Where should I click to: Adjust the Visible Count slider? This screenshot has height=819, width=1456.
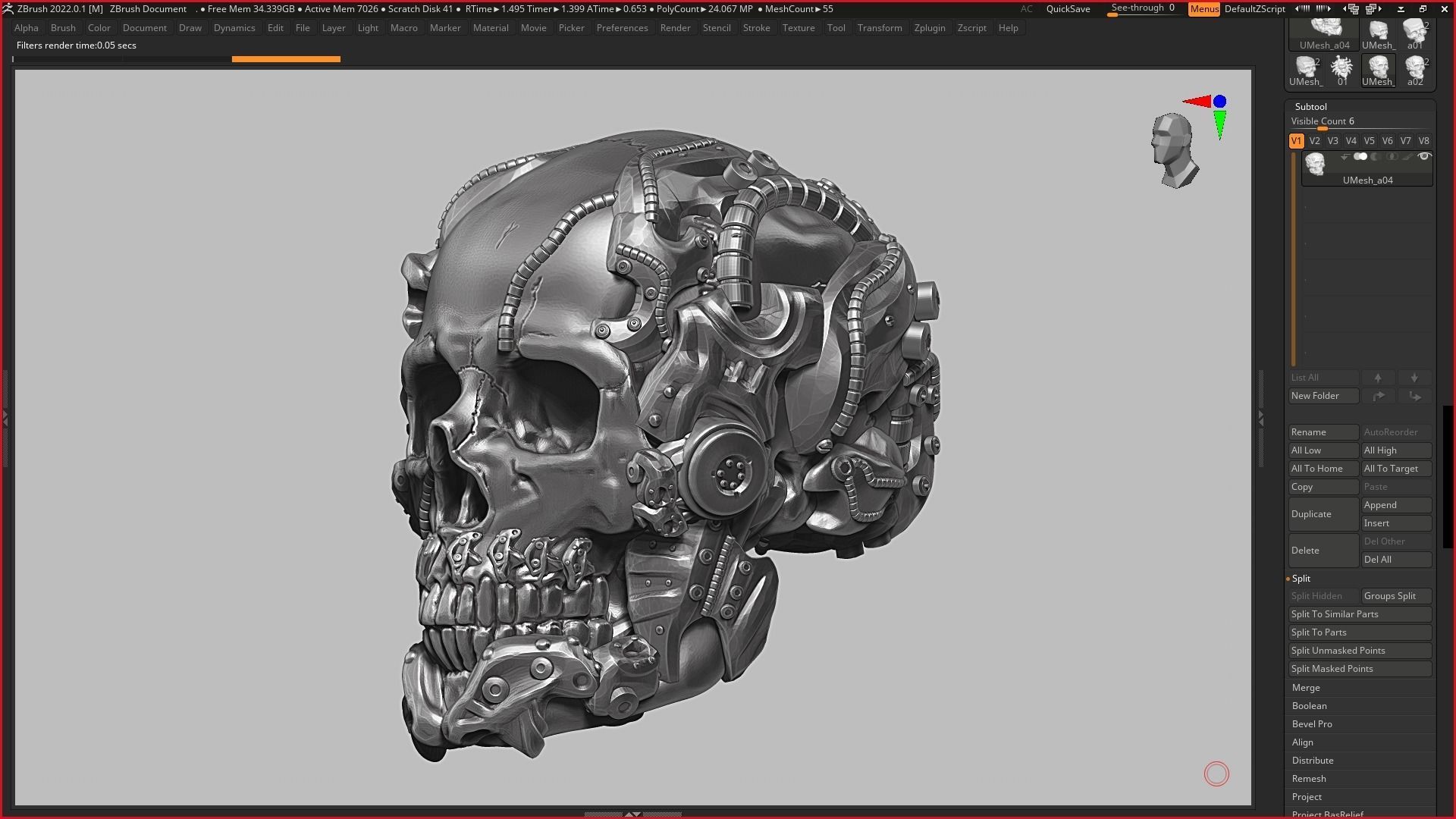tap(1360, 122)
